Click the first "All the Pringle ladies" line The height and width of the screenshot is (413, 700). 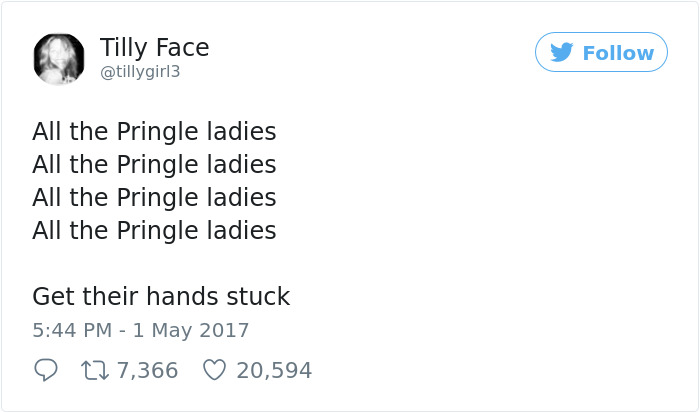(x=154, y=132)
